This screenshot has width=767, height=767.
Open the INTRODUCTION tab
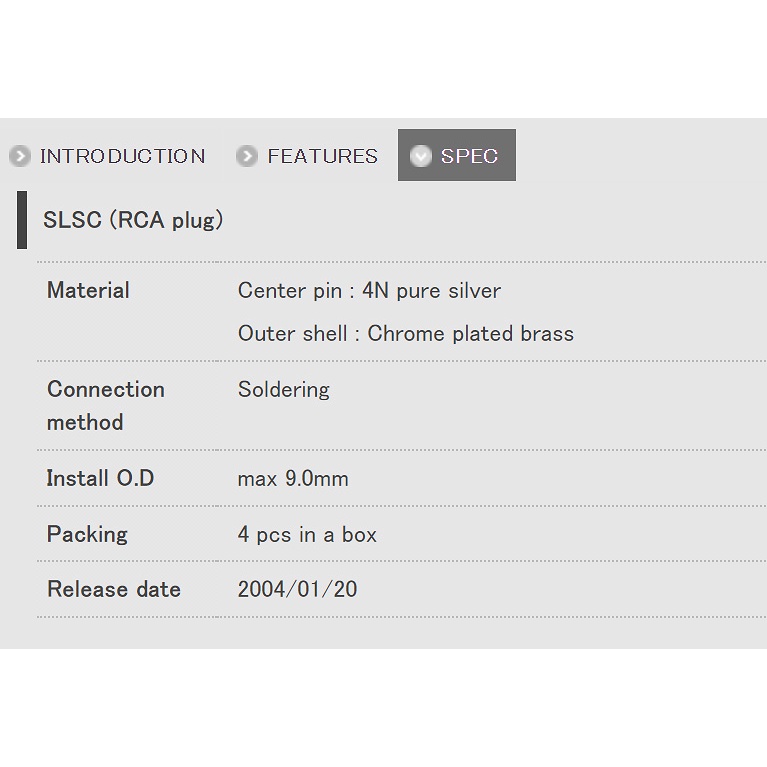(122, 156)
